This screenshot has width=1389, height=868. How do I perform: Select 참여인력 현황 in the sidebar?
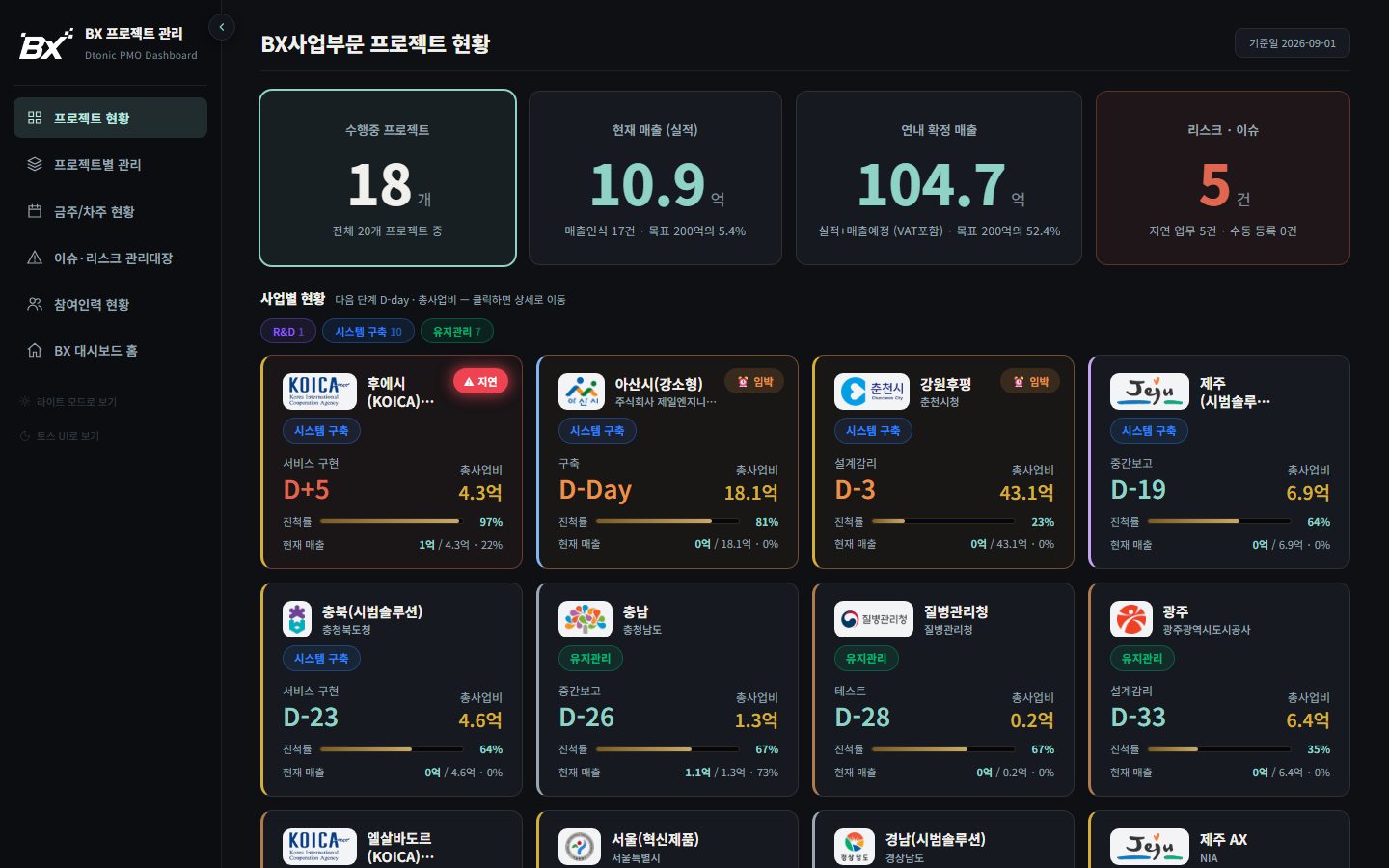pos(110,304)
